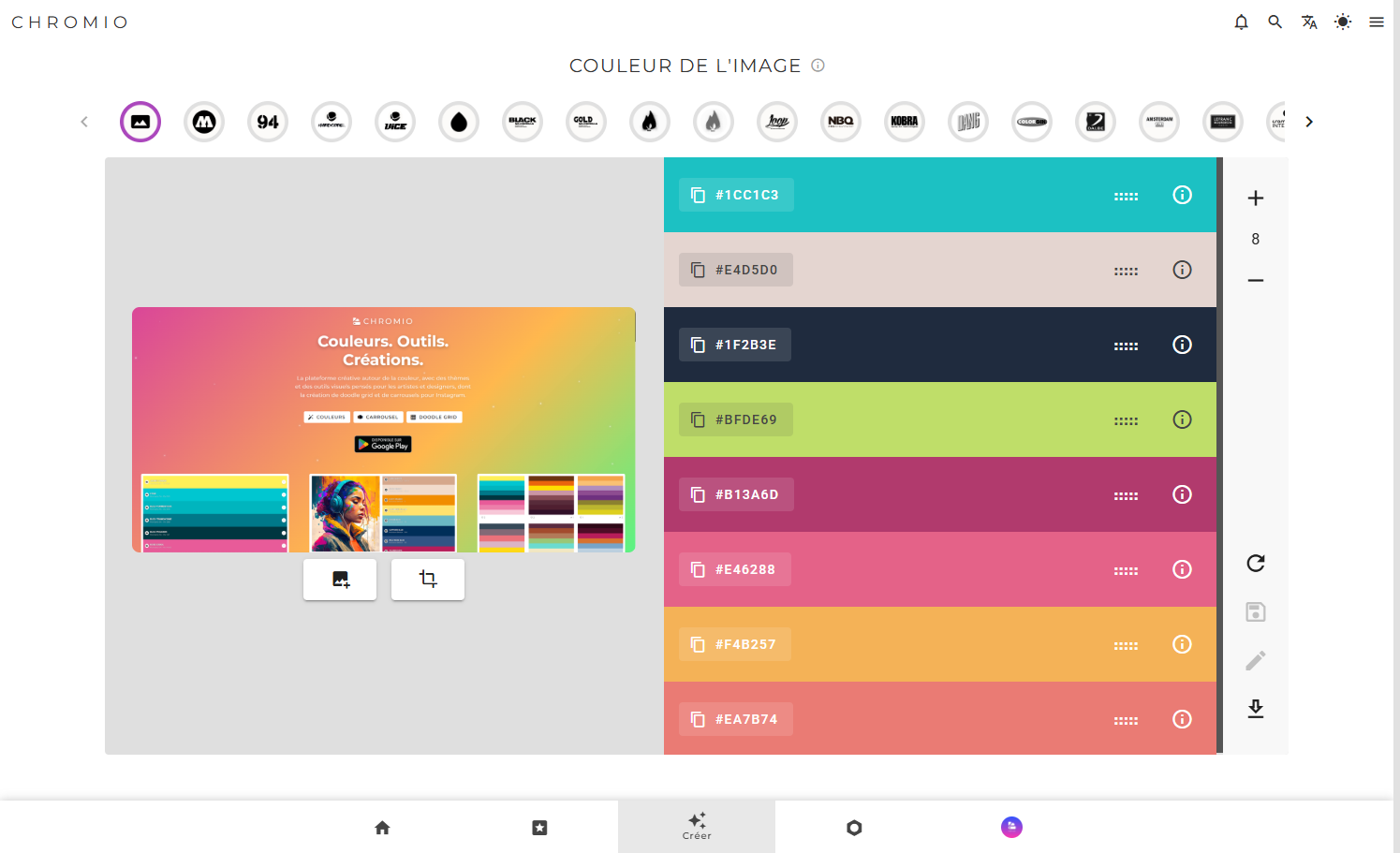Select the Amsterdam brand palette
The width and height of the screenshot is (1400, 853).
(1159, 122)
